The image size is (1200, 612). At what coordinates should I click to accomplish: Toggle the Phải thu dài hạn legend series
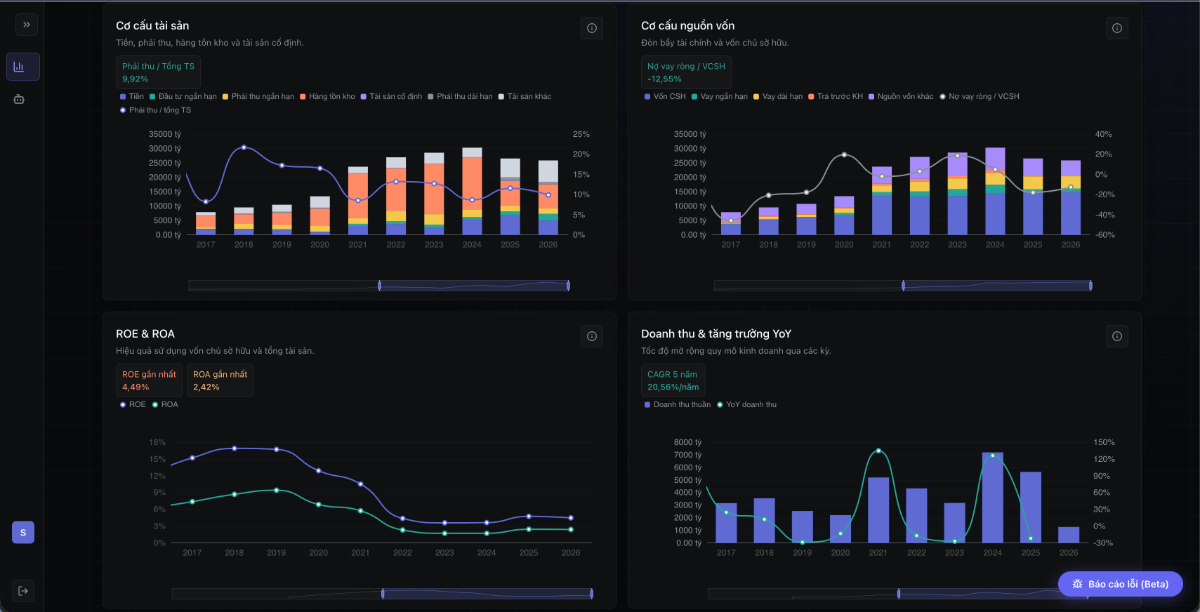click(x=461, y=96)
